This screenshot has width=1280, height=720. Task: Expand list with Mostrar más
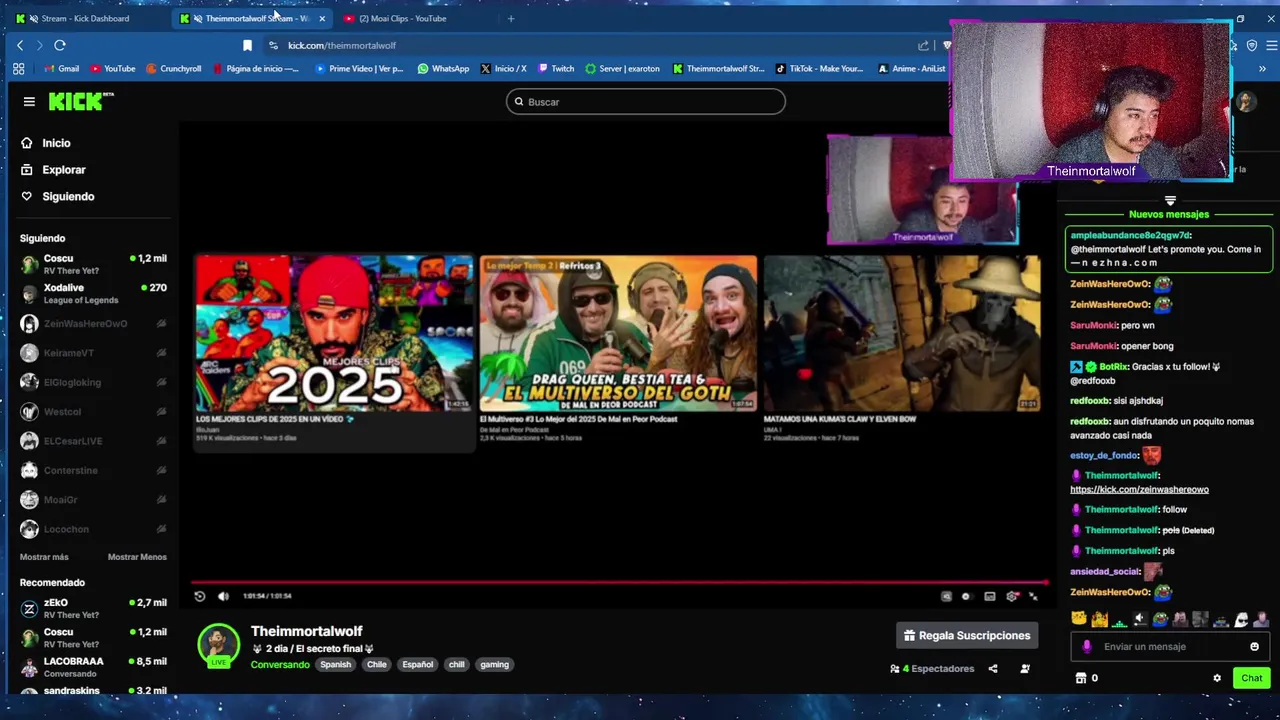[44, 557]
